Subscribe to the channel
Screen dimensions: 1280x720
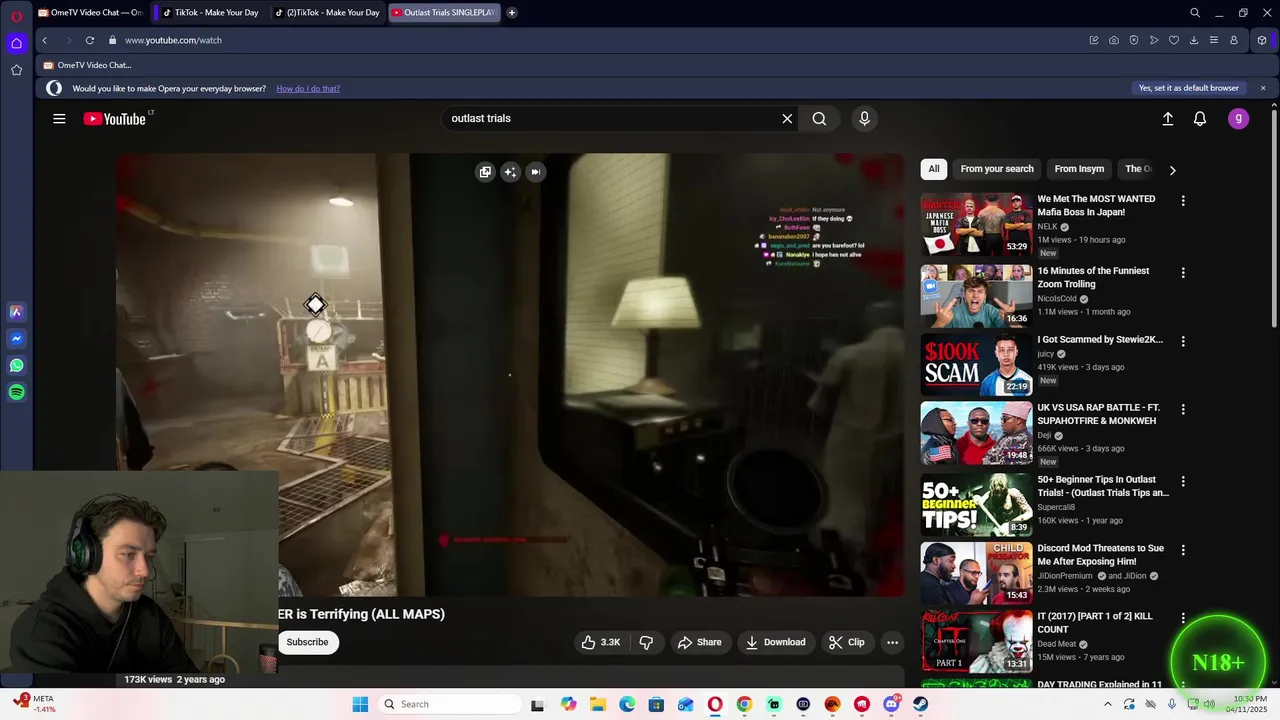tap(307, 642)
